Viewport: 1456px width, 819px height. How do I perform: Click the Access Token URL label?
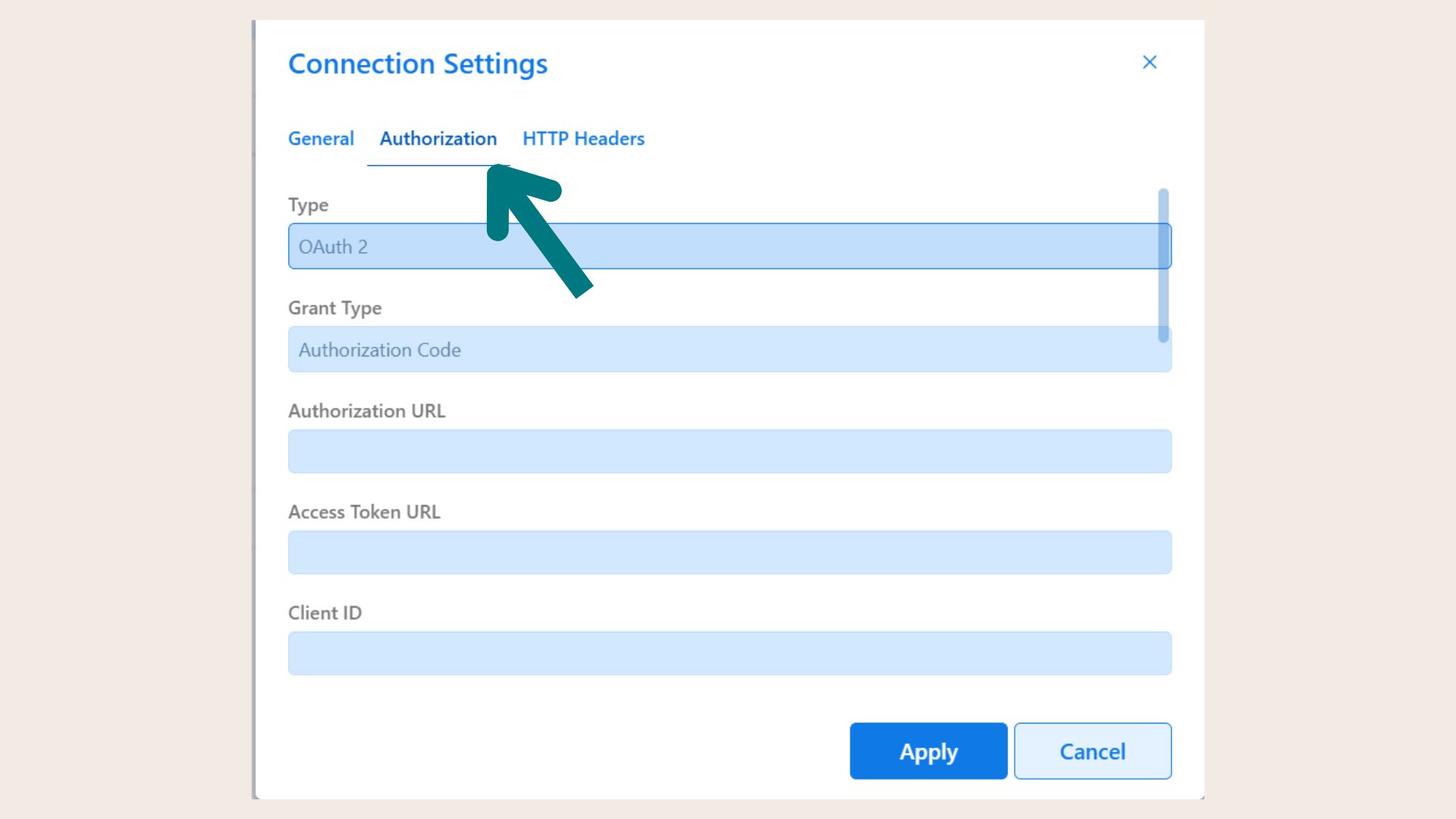coord(364,512)
